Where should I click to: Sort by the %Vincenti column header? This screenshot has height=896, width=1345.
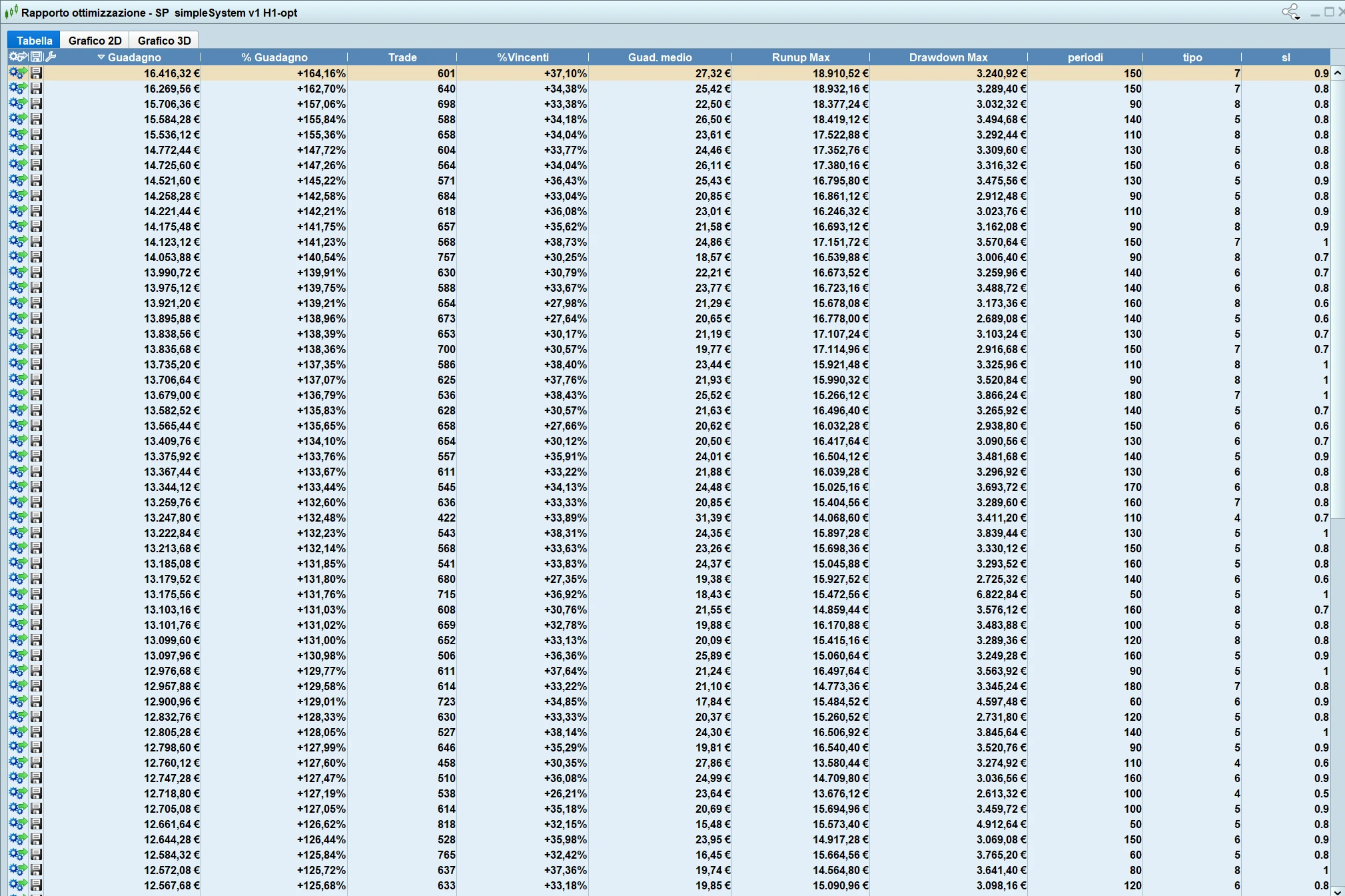[523, 57]
